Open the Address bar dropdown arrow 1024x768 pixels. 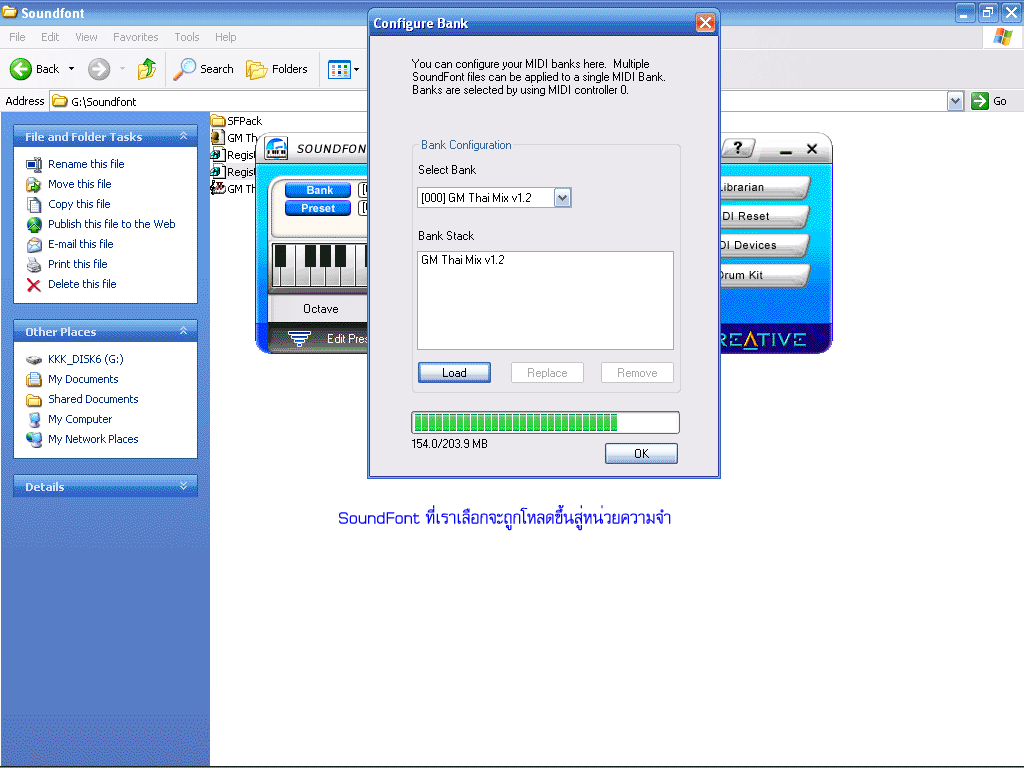coord(955,101)
